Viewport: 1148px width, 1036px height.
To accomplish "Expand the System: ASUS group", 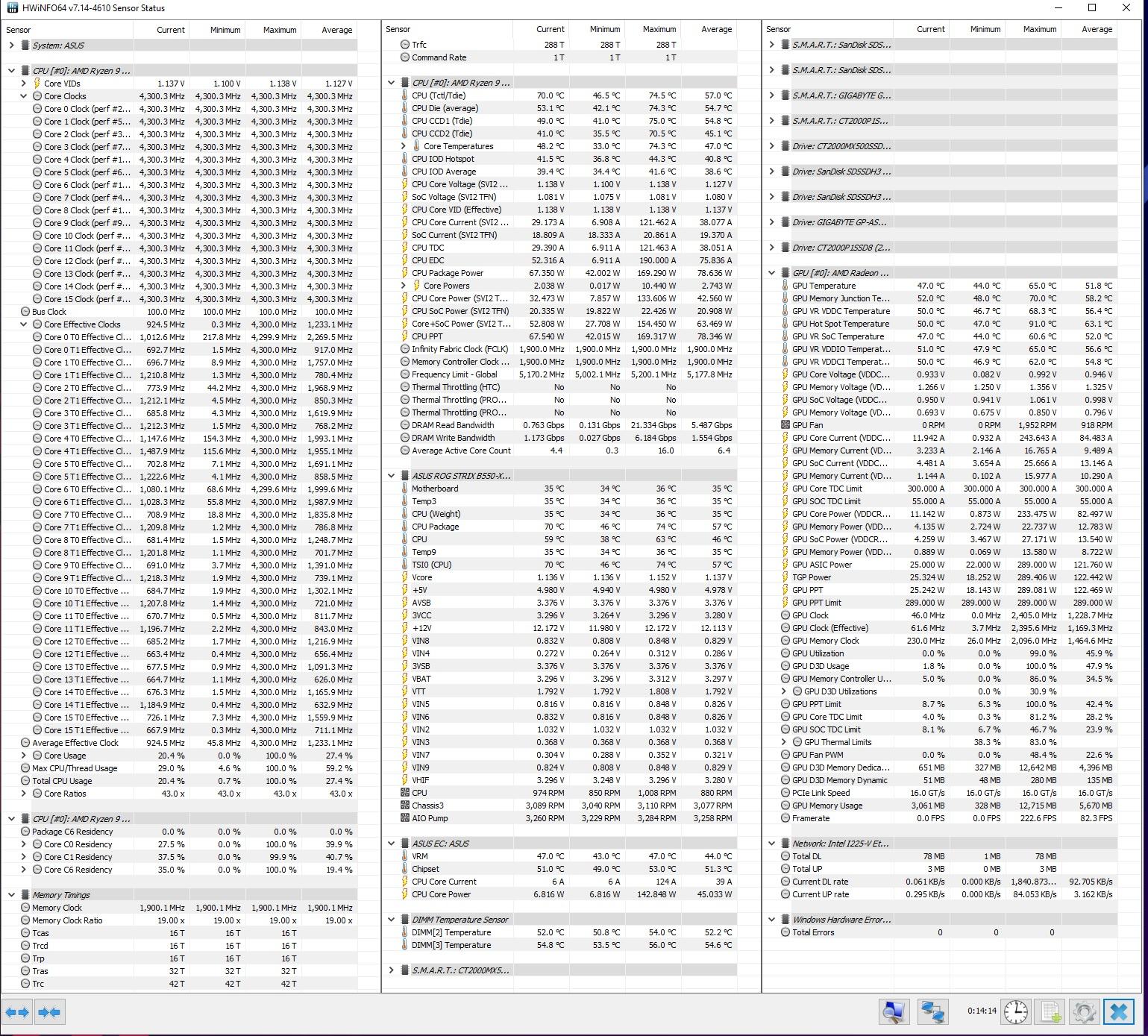I will (x=11, y=45).
